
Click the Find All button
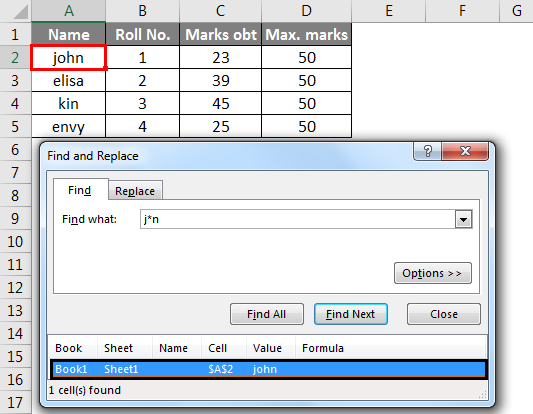[x=266, y=314]
